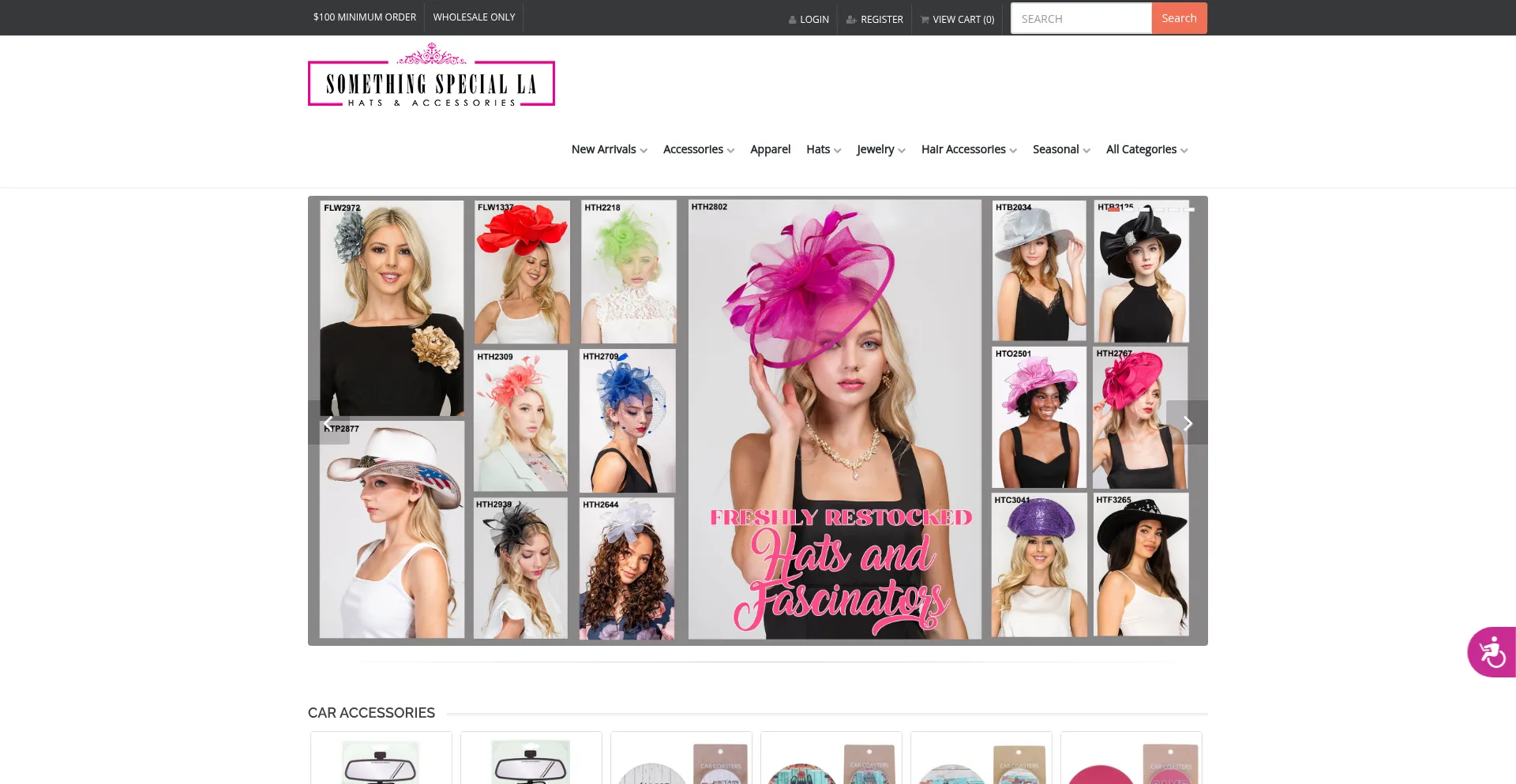The image size is (1516, 784).
Task: Expand the Hair Accessories menu
Action: (969, 149)
